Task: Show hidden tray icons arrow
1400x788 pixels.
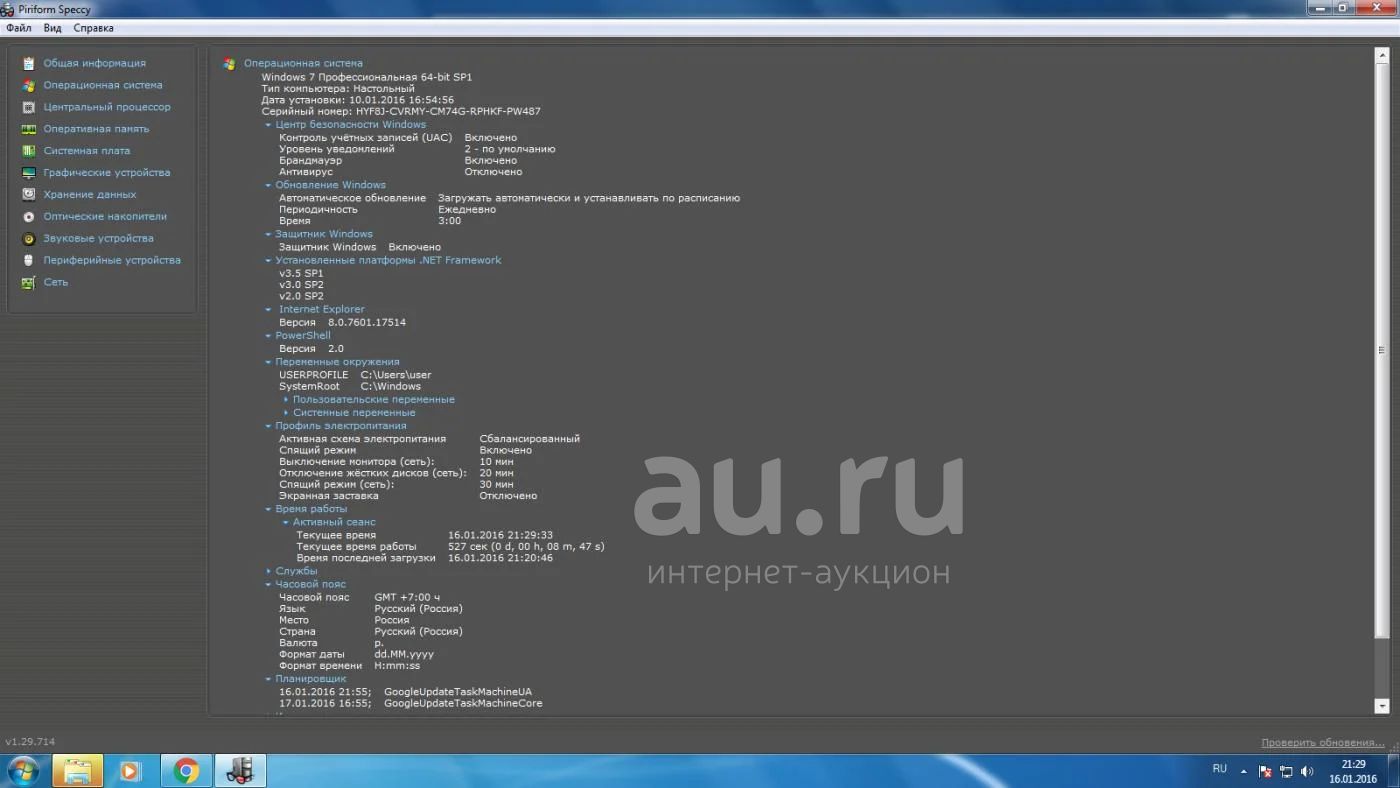Action: click(x=1244, y=771)
